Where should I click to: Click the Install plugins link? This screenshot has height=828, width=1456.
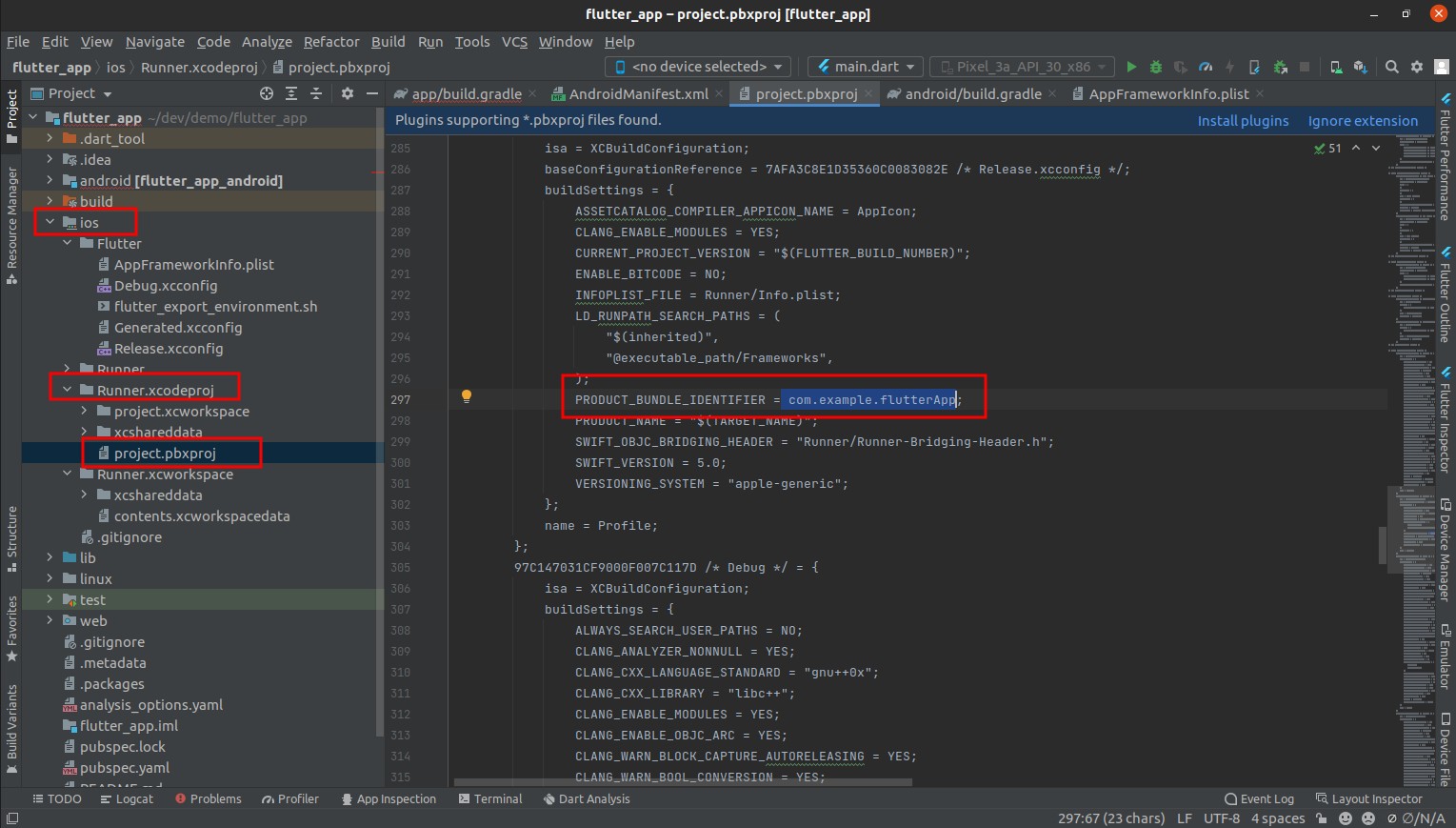[x=1243, y=121]
